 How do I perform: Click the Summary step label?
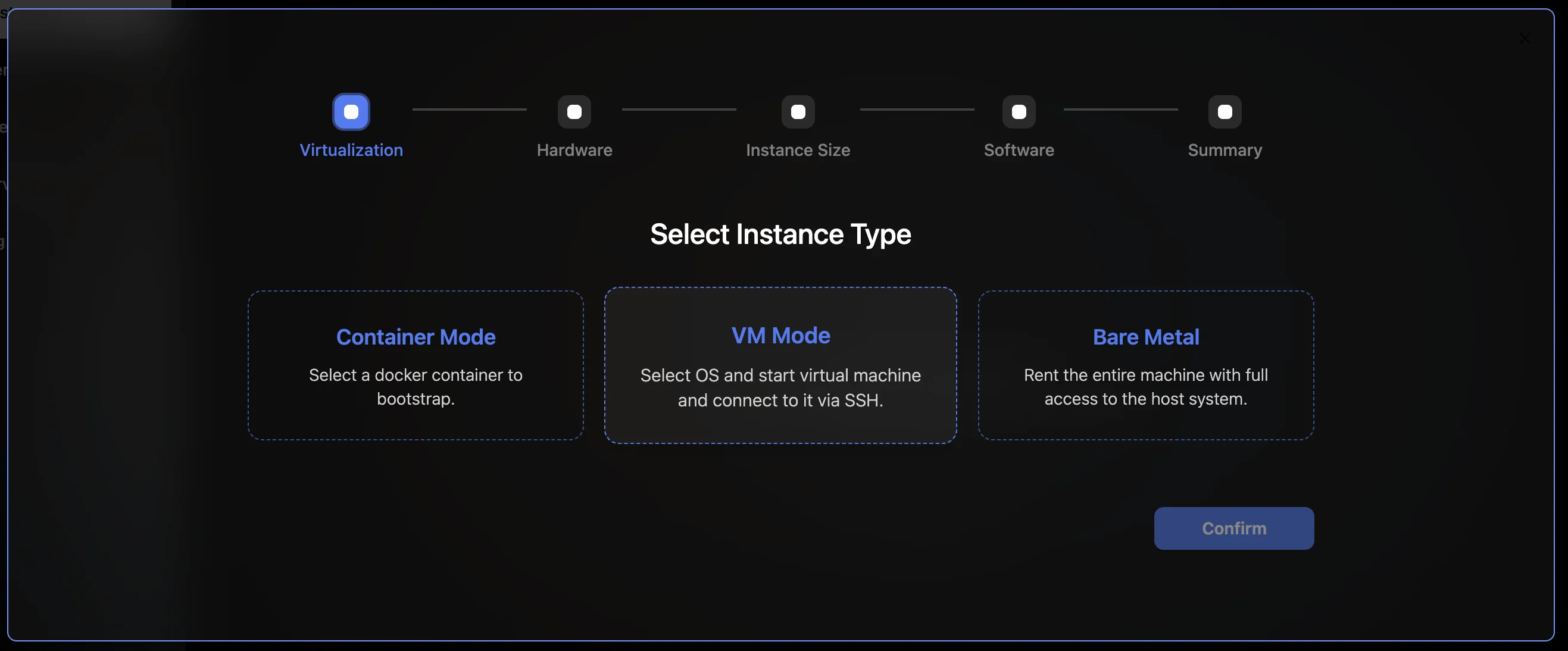[x=1224, y=151]
